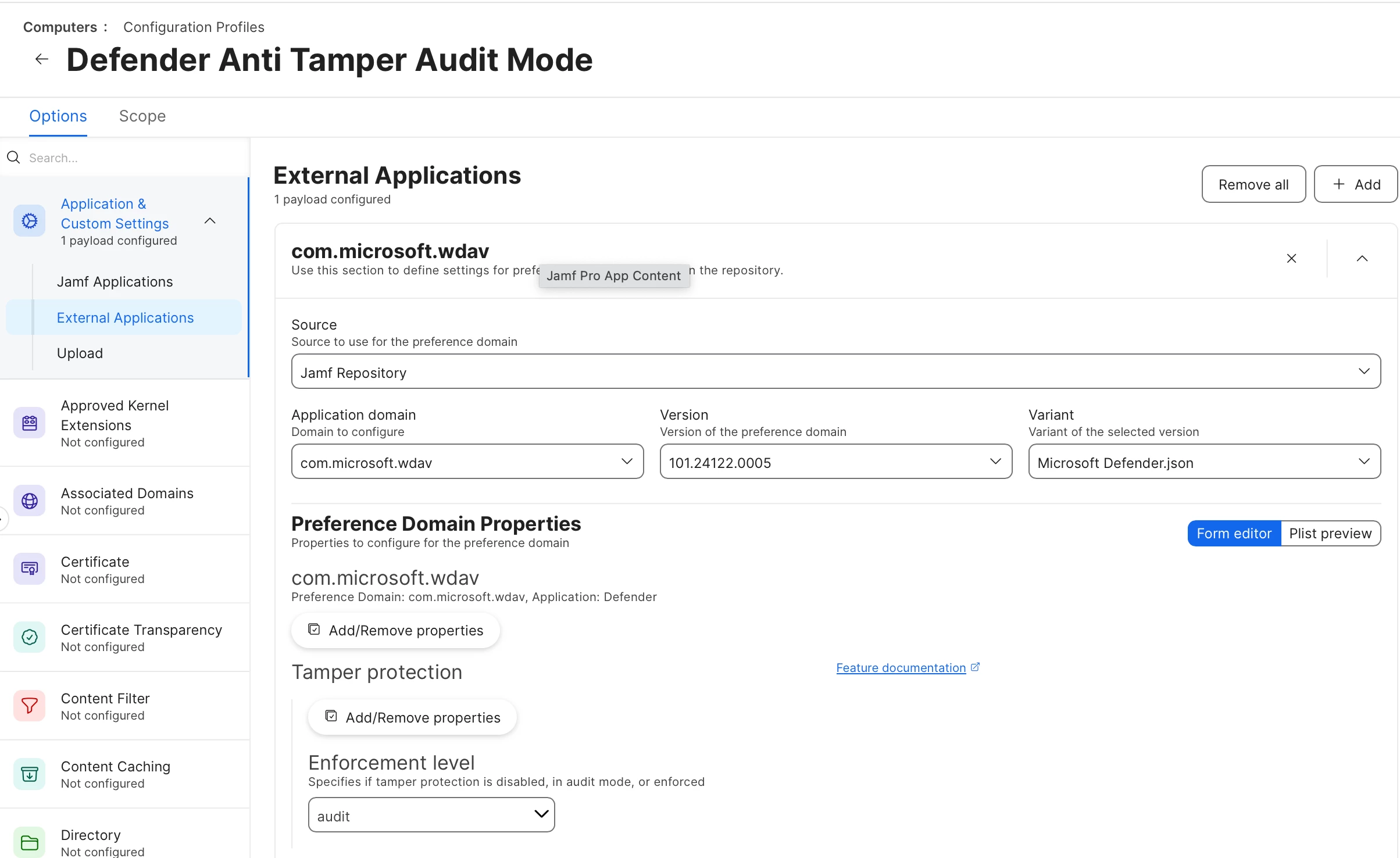1400x858 pixels.
Task: Remove the com.microsoft.wdav payload with X
Action: (x=1291, y=258)
